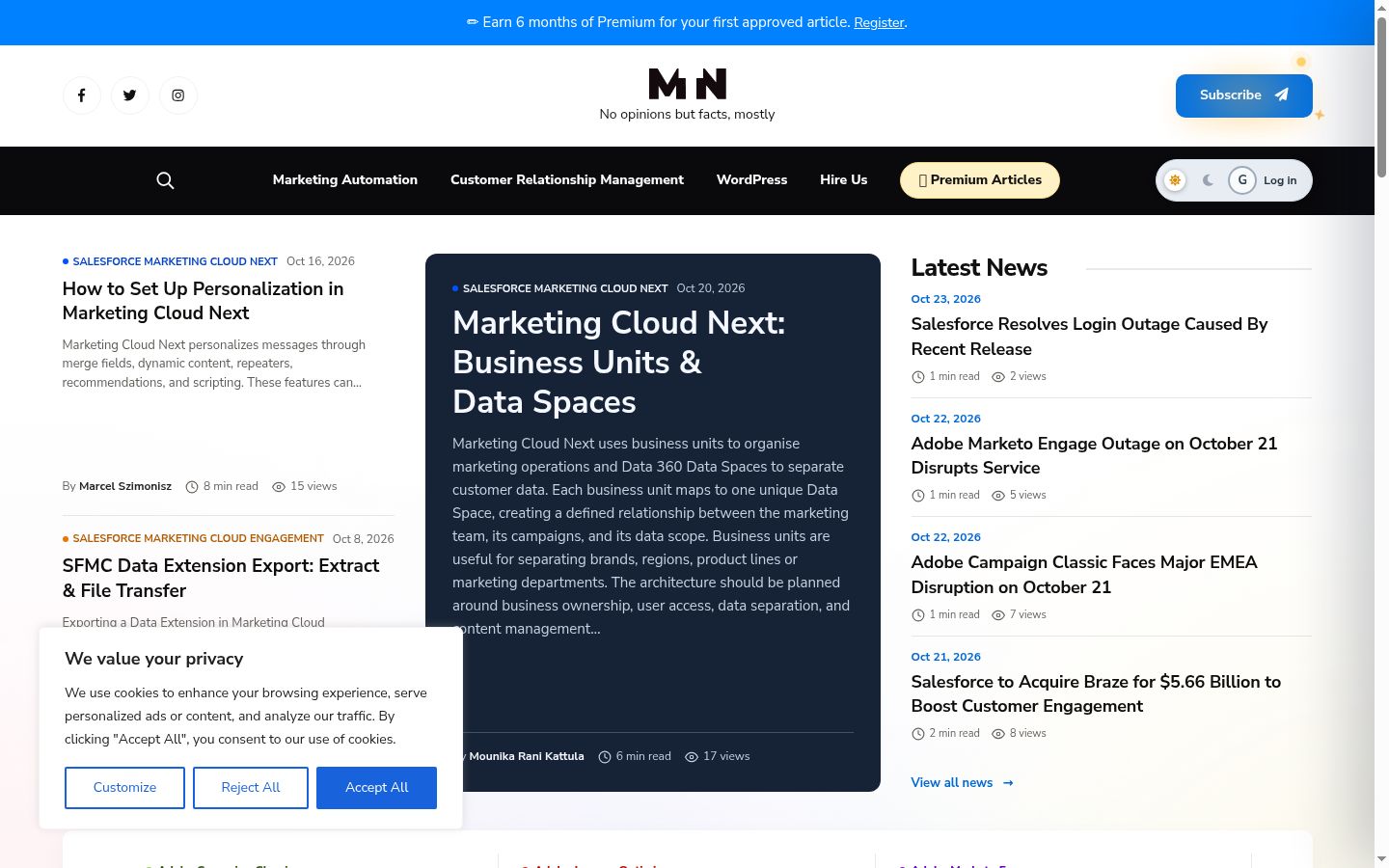Screen dimensions: 1389x868
Task: Accept All cookies
Action: point(376,788)
